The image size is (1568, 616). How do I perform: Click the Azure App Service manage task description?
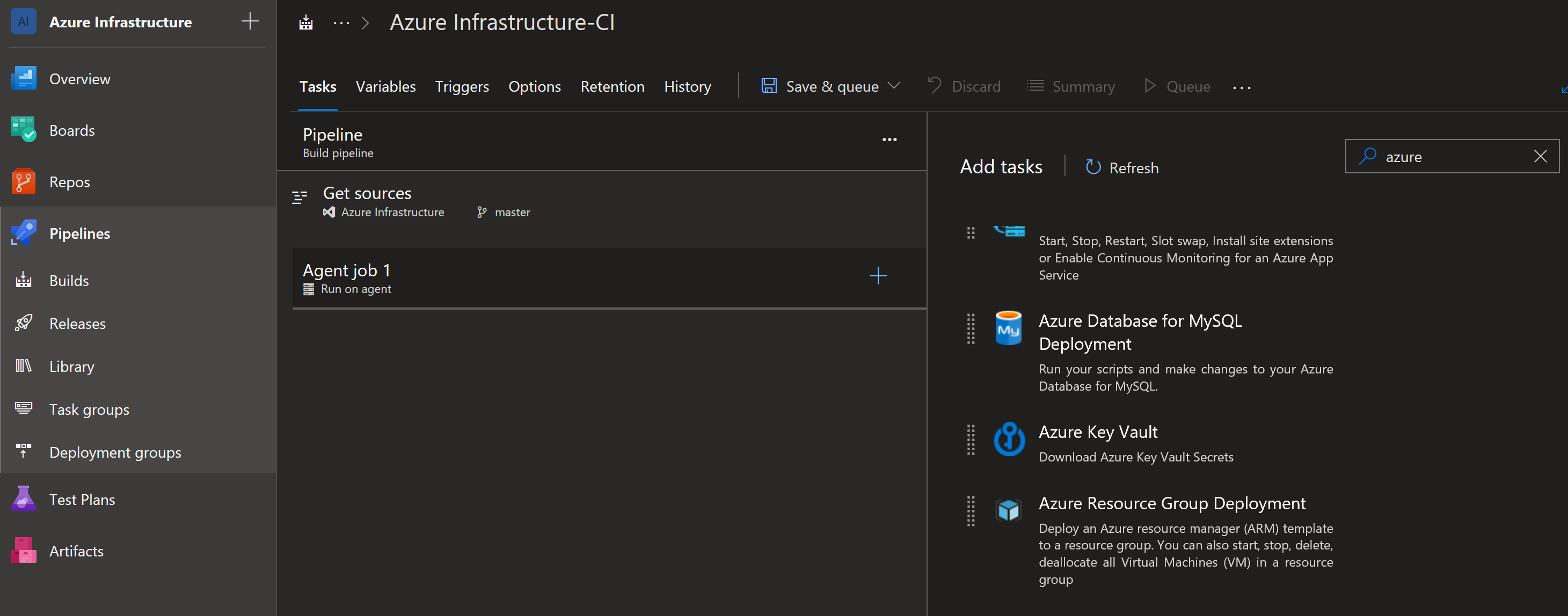pyautogui.click(x=1185, y=258)
